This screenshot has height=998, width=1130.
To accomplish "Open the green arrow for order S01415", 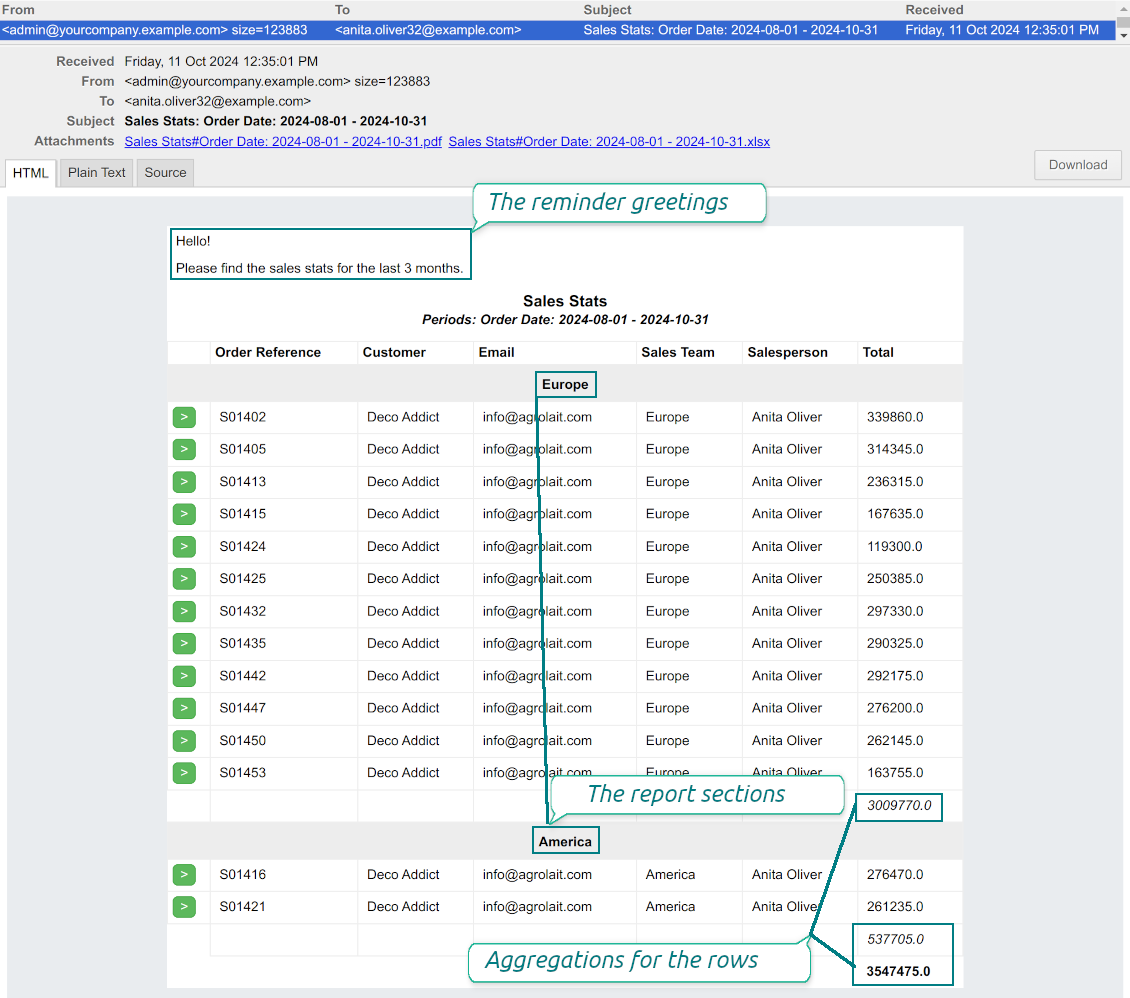I will pos(184,514).
